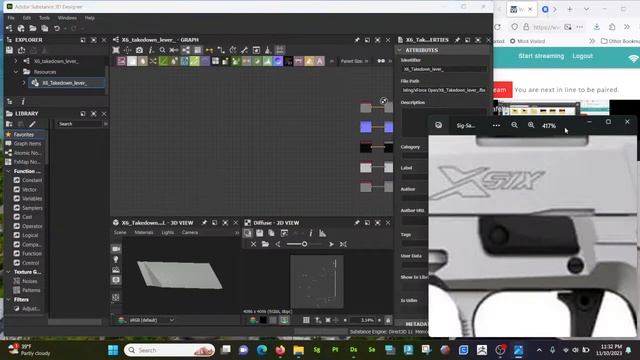Collapse the Texture Generators category
This screenshot has width=640, height=360.
pyautogui.click(x=9, y=272)
